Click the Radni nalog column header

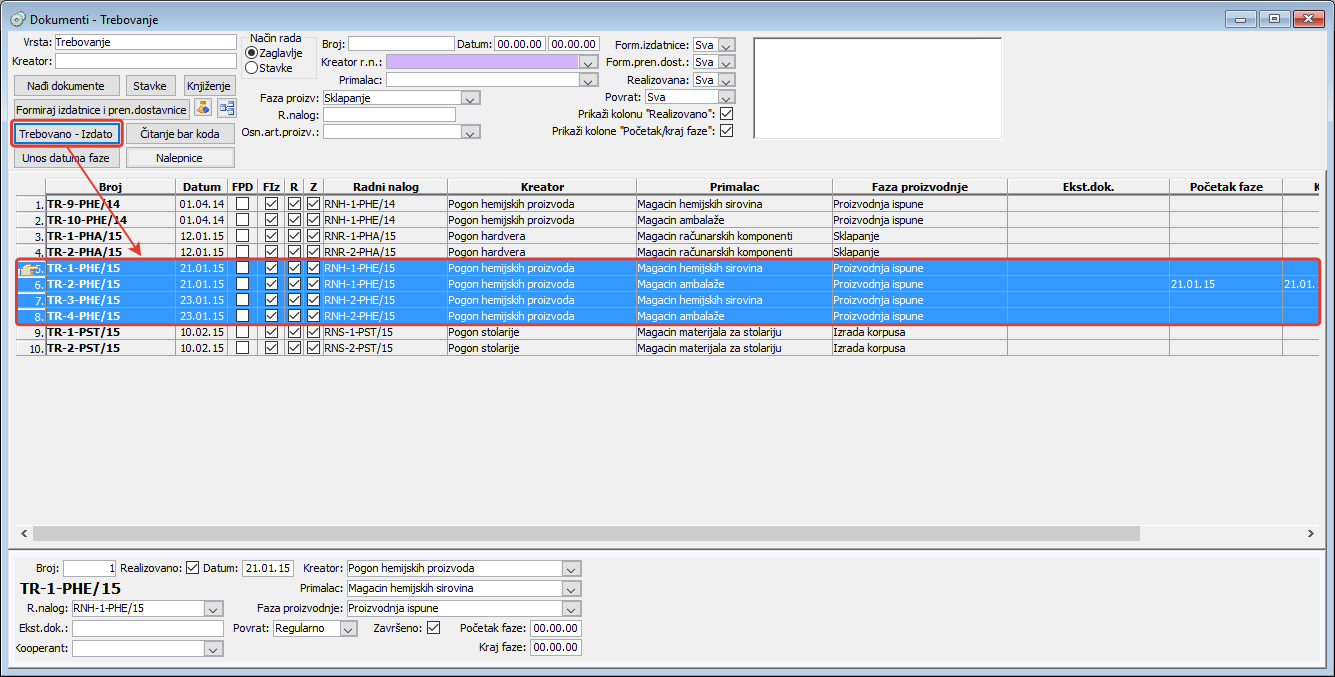point(385,187)
